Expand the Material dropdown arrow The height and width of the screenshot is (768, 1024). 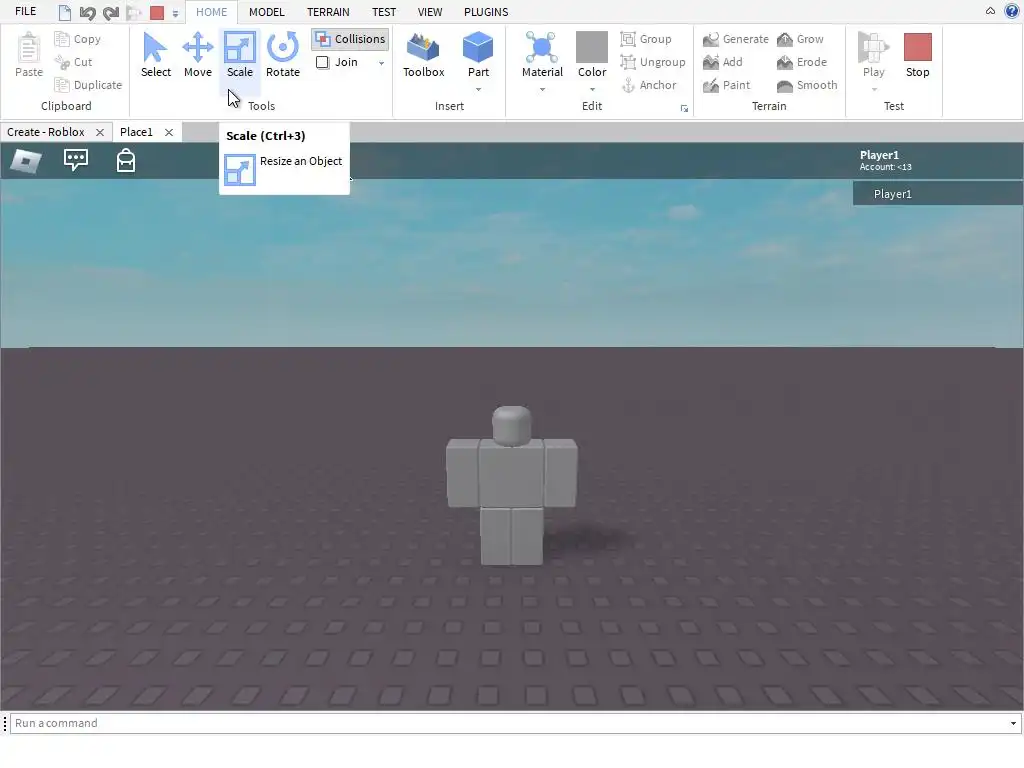(x=542, y=89)
